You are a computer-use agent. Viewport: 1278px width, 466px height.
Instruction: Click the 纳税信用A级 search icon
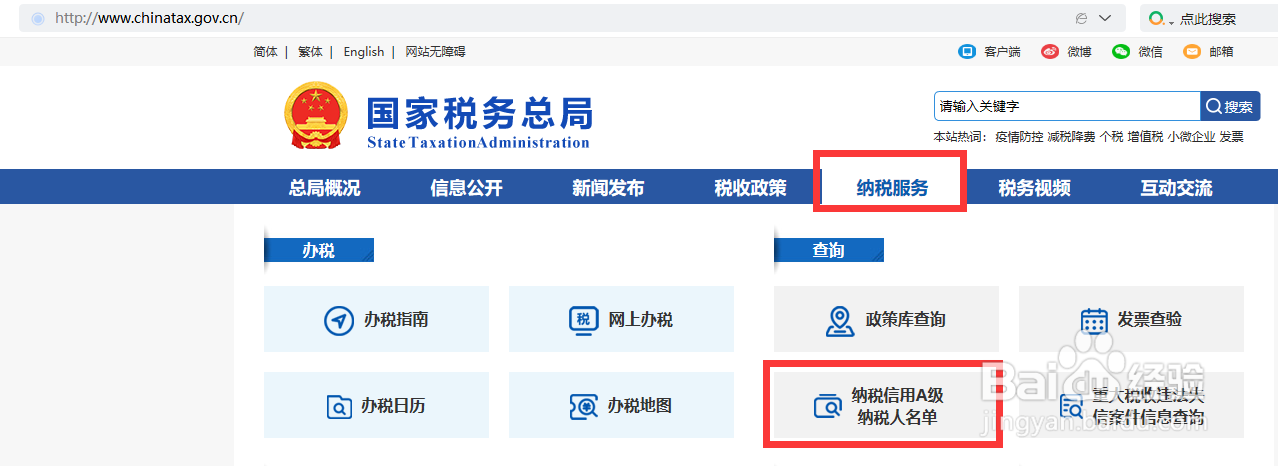click(x=828, y=407)
